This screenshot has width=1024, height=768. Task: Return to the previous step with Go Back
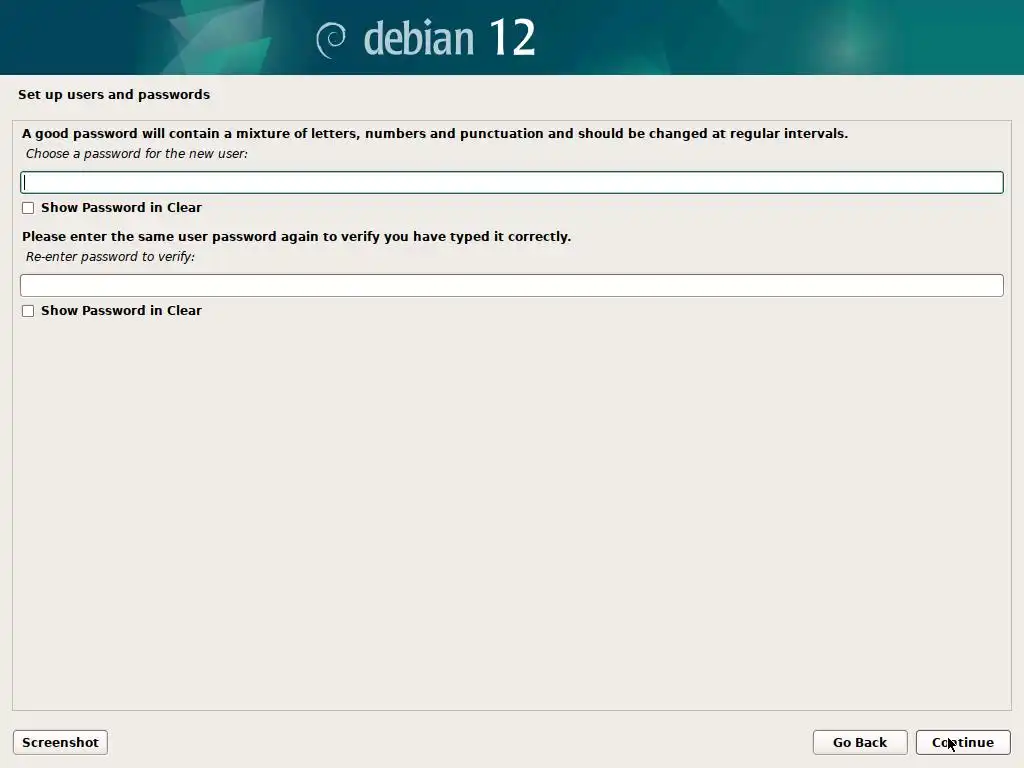[859, 743]
